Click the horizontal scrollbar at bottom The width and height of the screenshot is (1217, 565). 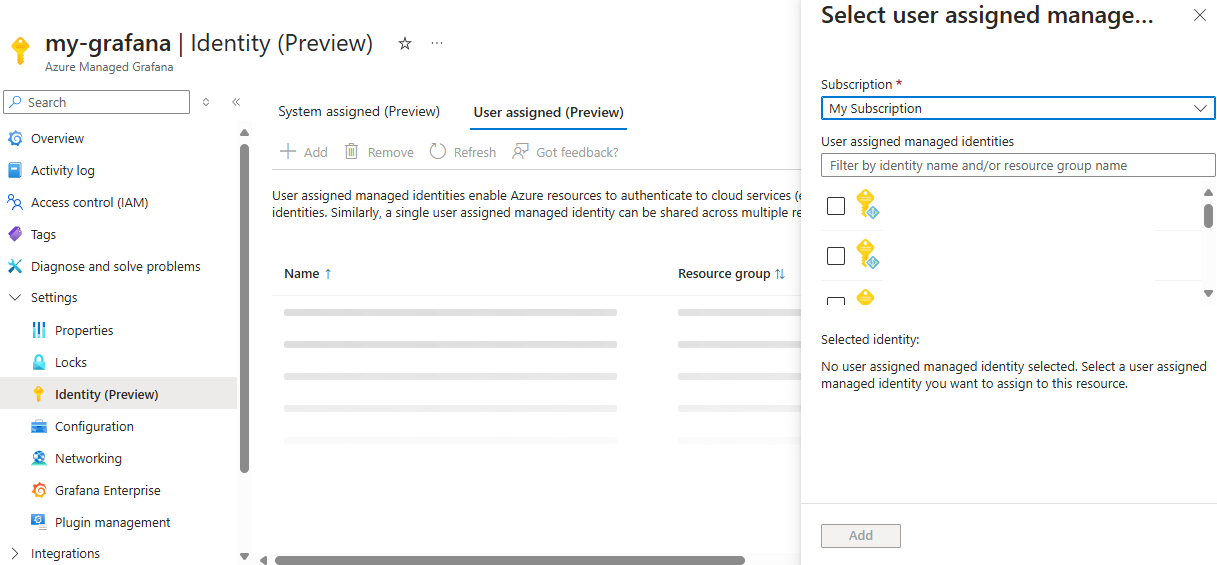pos(510,560)
